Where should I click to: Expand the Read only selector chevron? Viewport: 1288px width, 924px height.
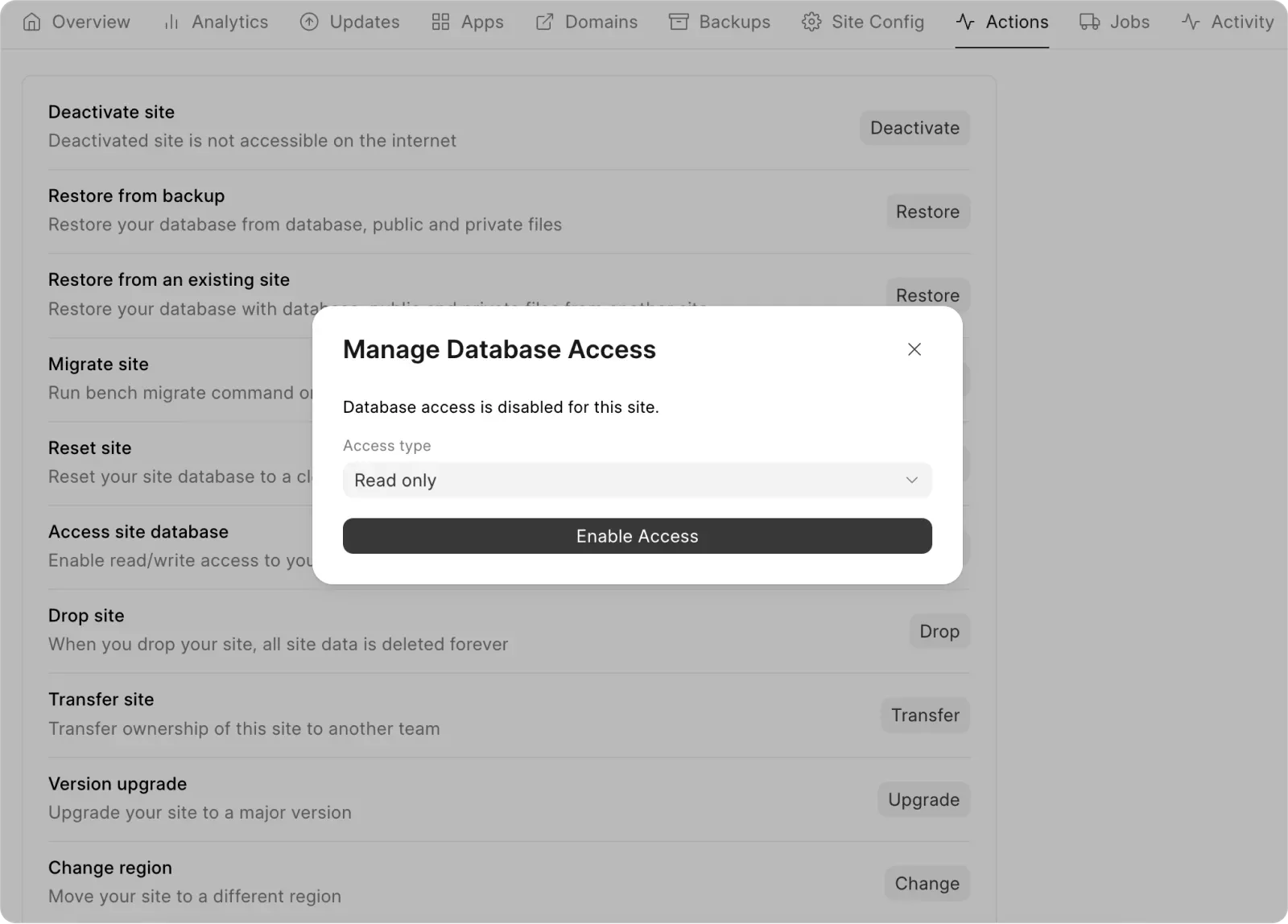pos(911,480)
